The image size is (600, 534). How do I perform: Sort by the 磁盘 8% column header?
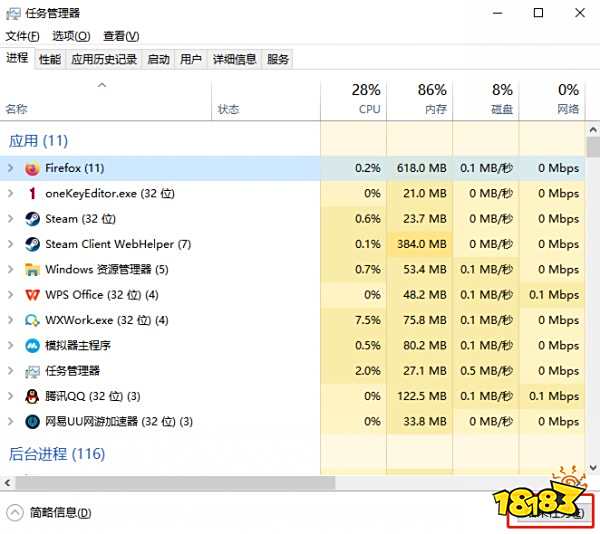pyautogui.click(x=486, y=100)
